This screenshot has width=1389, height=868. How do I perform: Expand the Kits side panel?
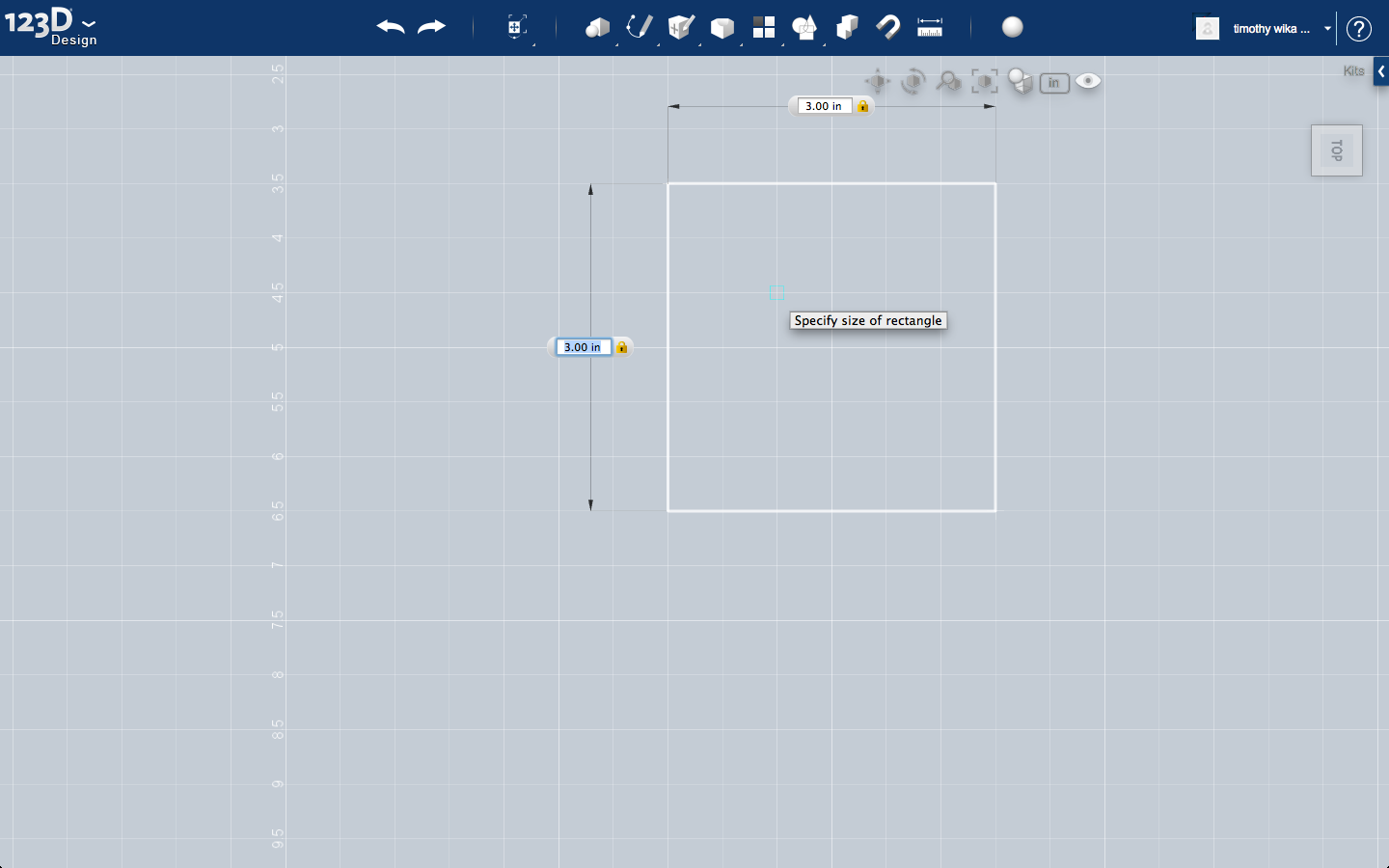[x=1381, y=71]
